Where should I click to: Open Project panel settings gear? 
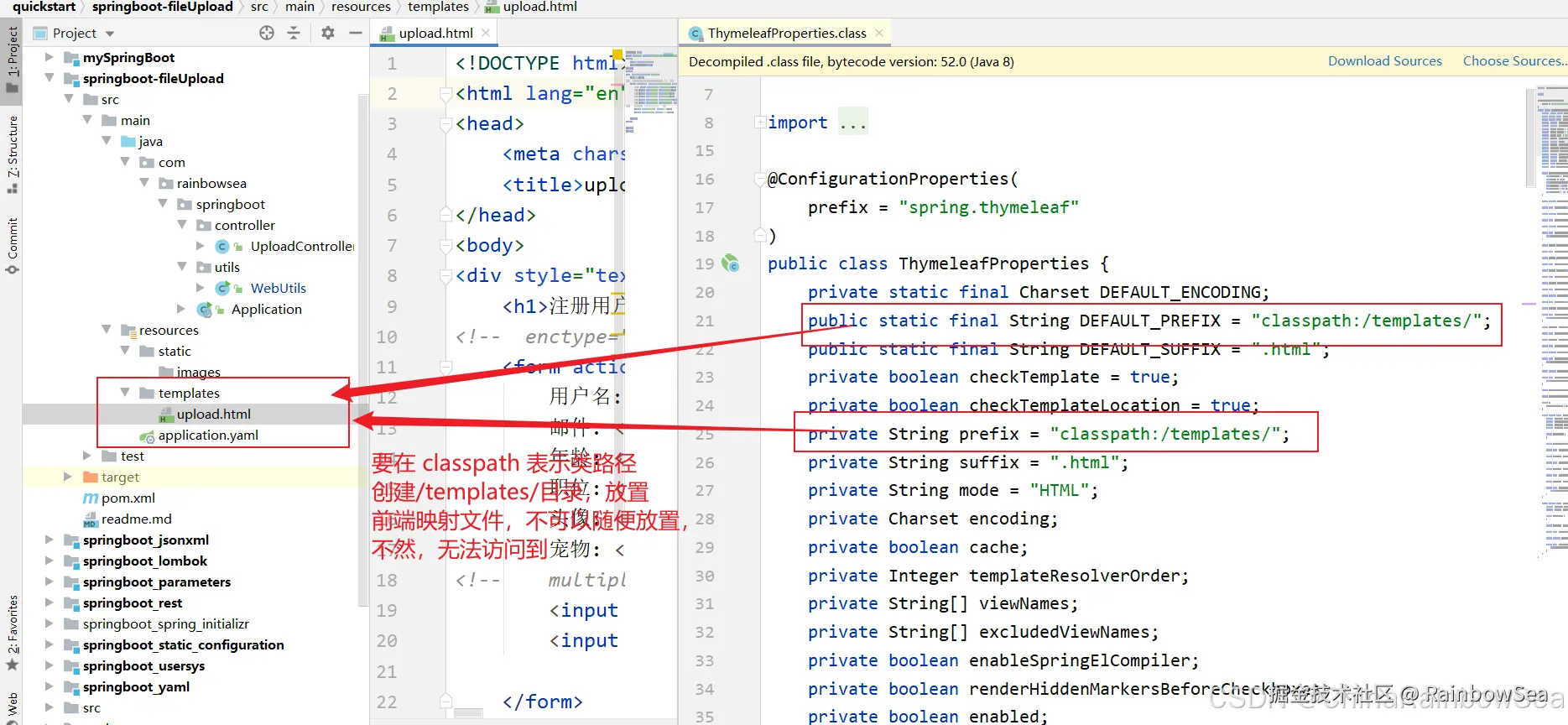[328, 33]
